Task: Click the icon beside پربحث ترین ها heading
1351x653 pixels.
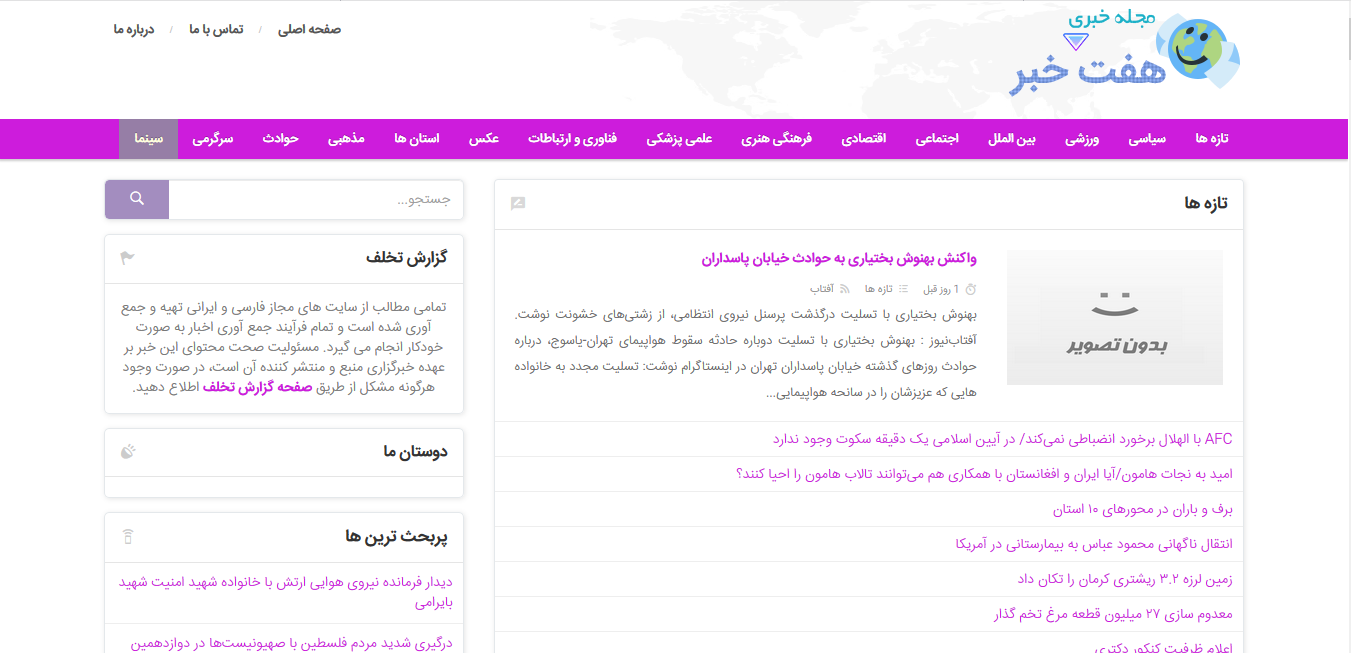Action: click(127, 537)
